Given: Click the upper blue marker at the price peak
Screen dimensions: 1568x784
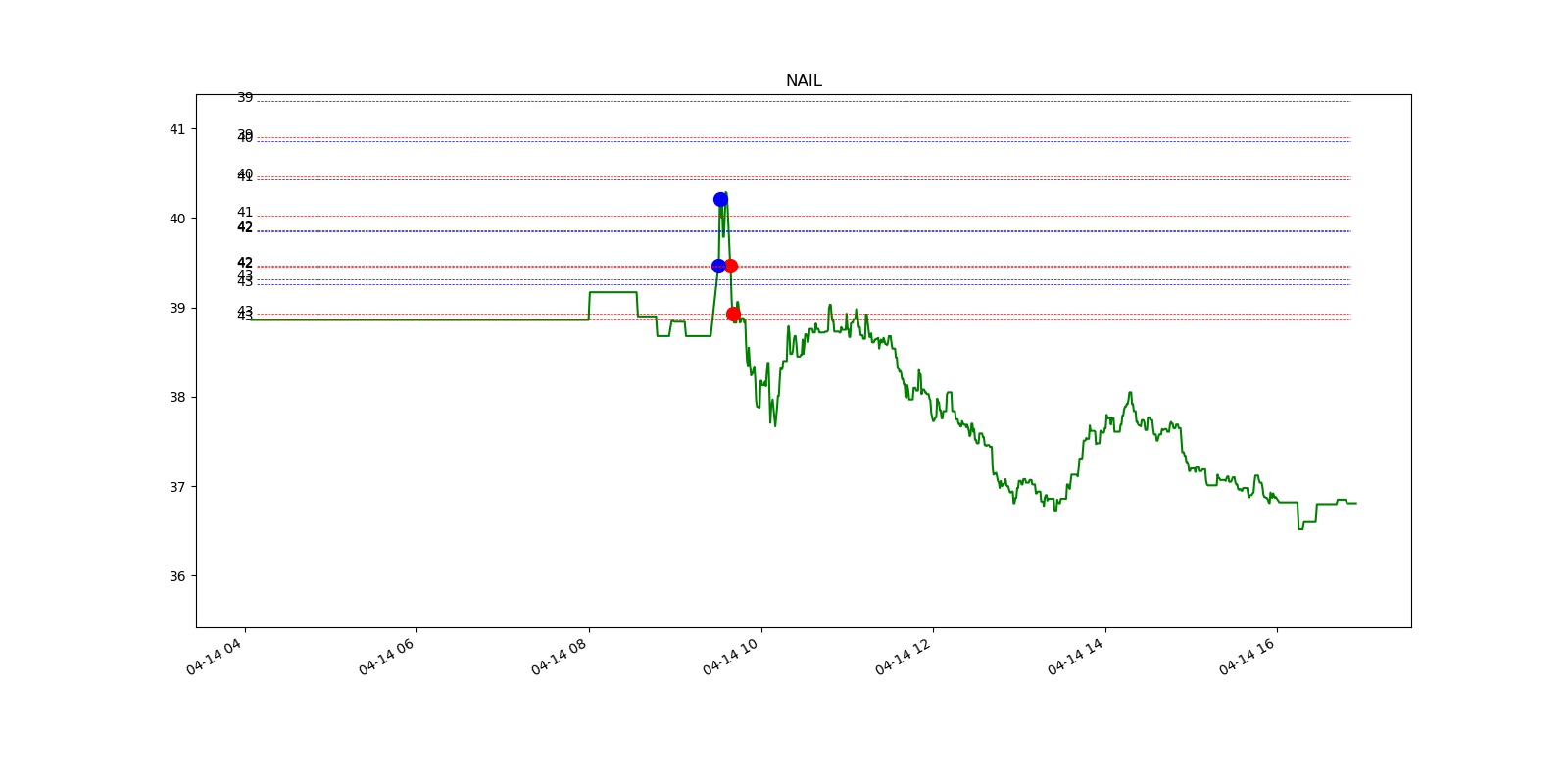Looking at the screenshot, I should click(x=720, y=199).
